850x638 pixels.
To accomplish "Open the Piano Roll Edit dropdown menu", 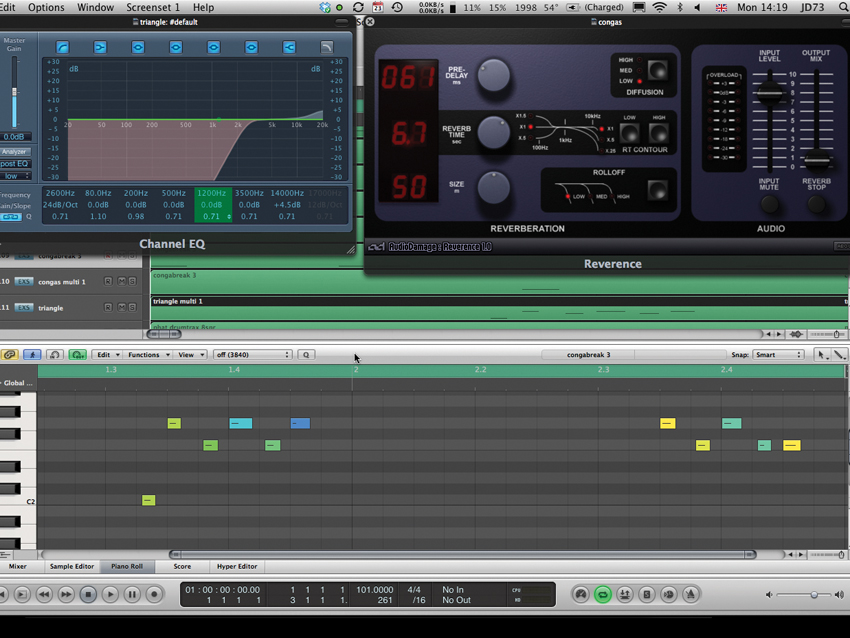I will click(108, 355).
